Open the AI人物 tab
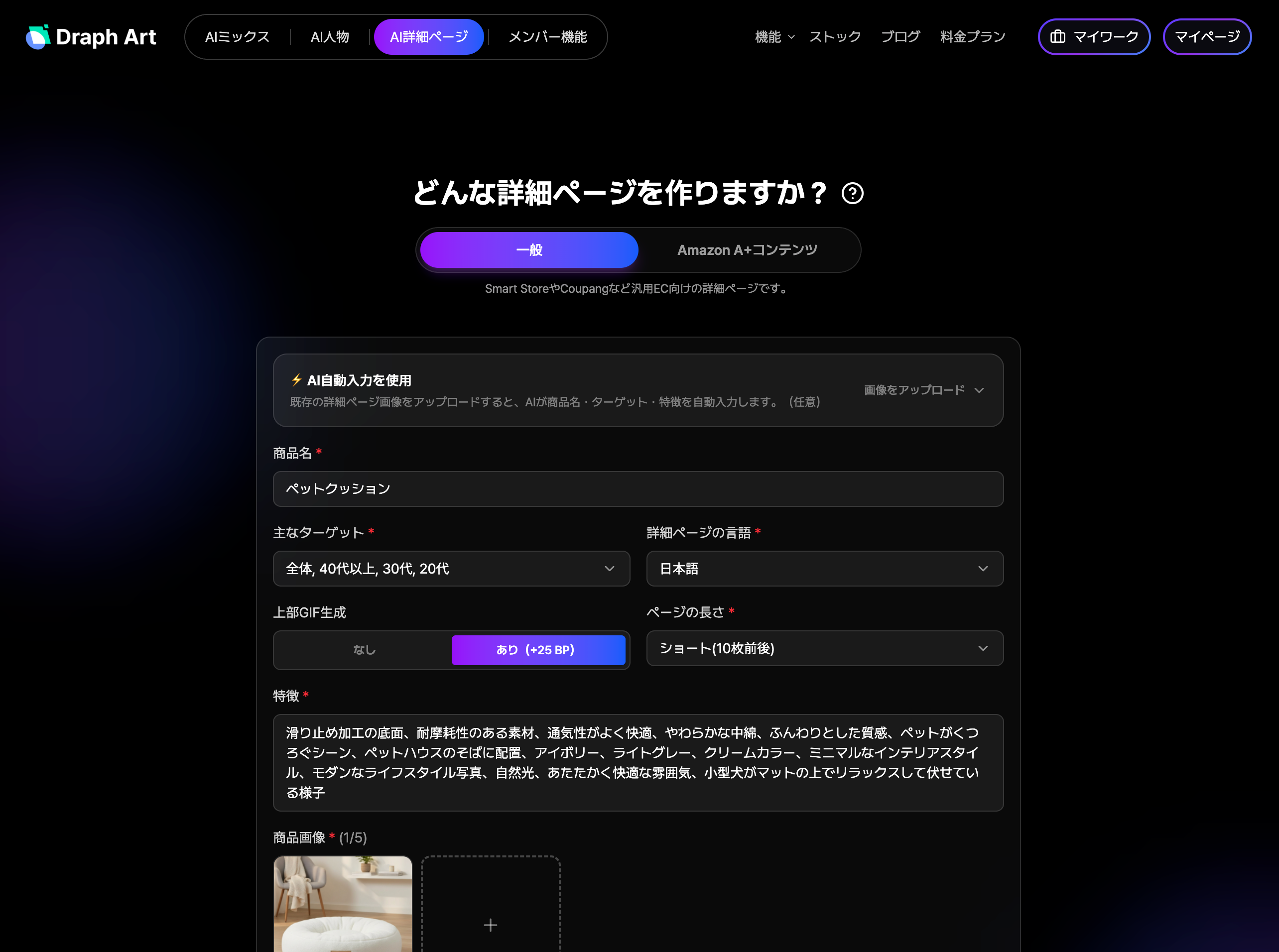 coord(330,37)
